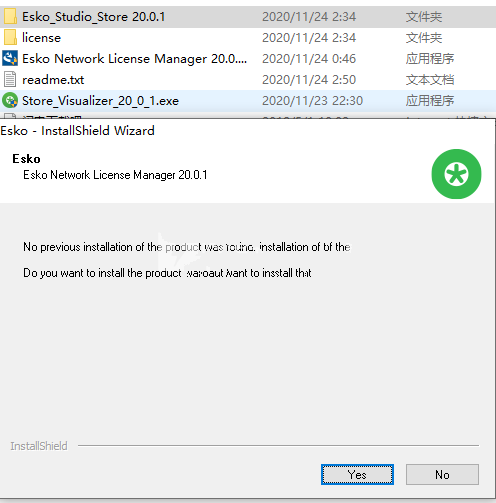Click the readme.txt document icon

(x=10, y=79)
